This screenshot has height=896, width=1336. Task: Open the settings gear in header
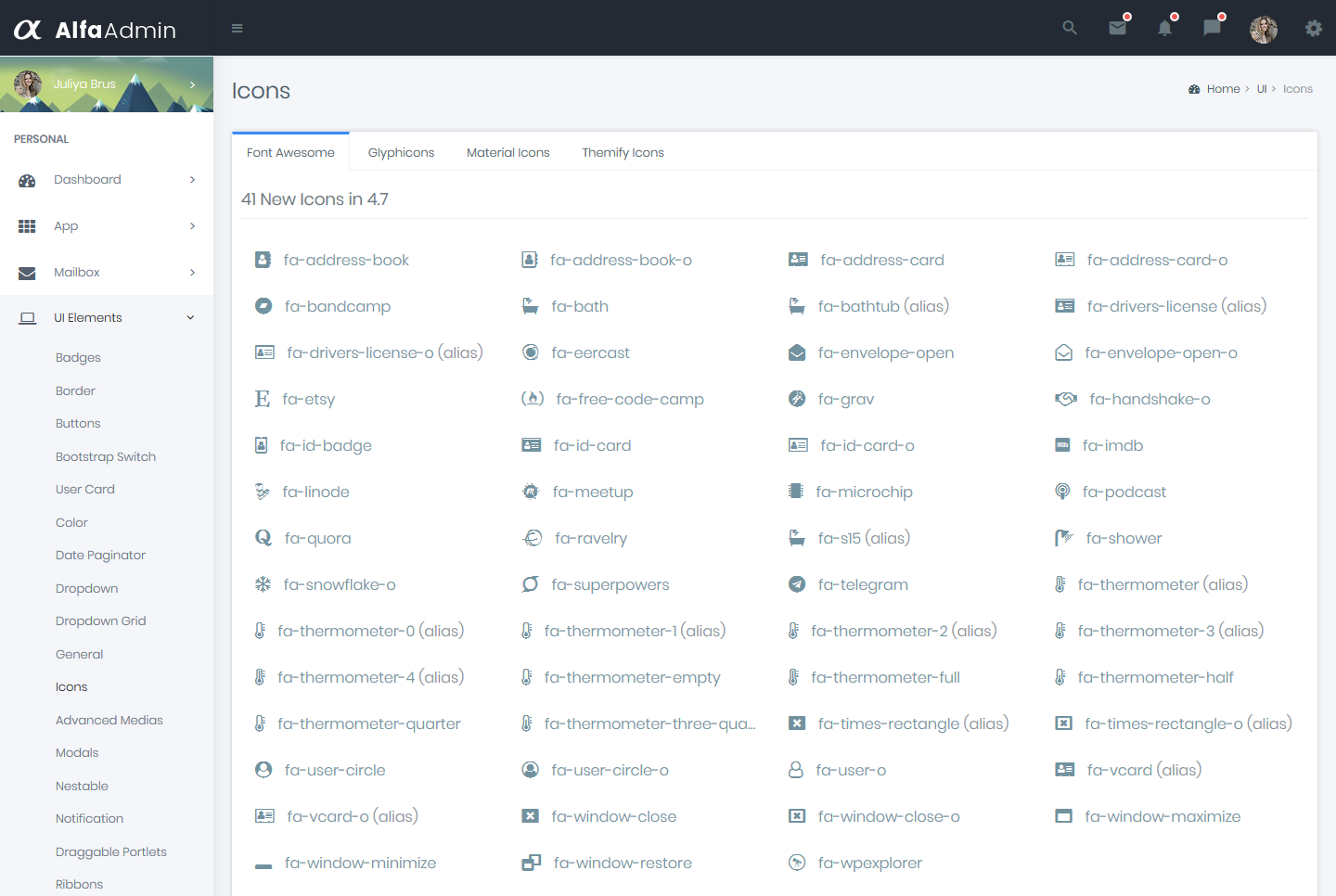pyautogui.click(x=1314, y=29)
